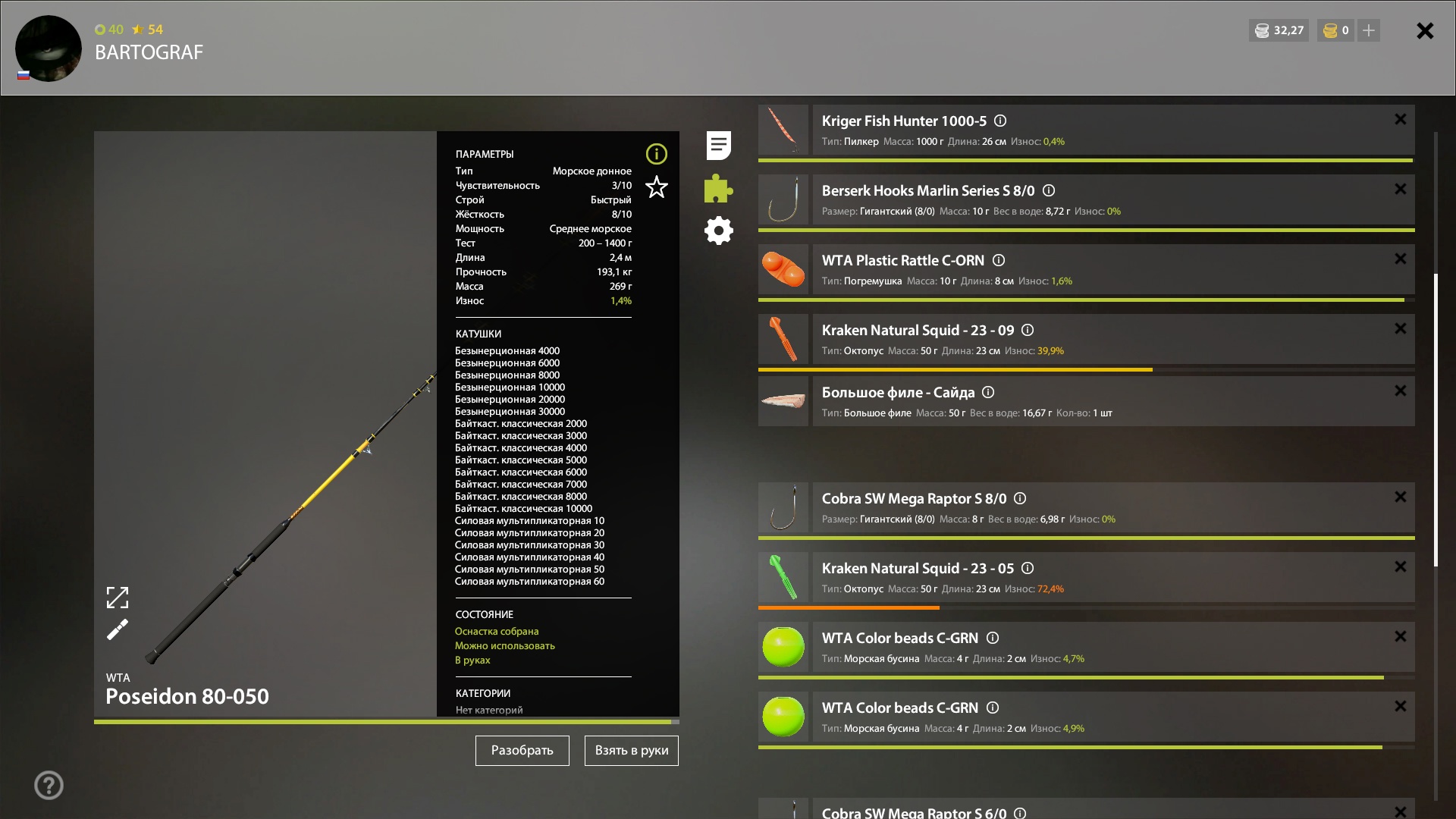Select the fish fillet thumbnail
The width and height of the screenshot is (1456, 819).
783,401
